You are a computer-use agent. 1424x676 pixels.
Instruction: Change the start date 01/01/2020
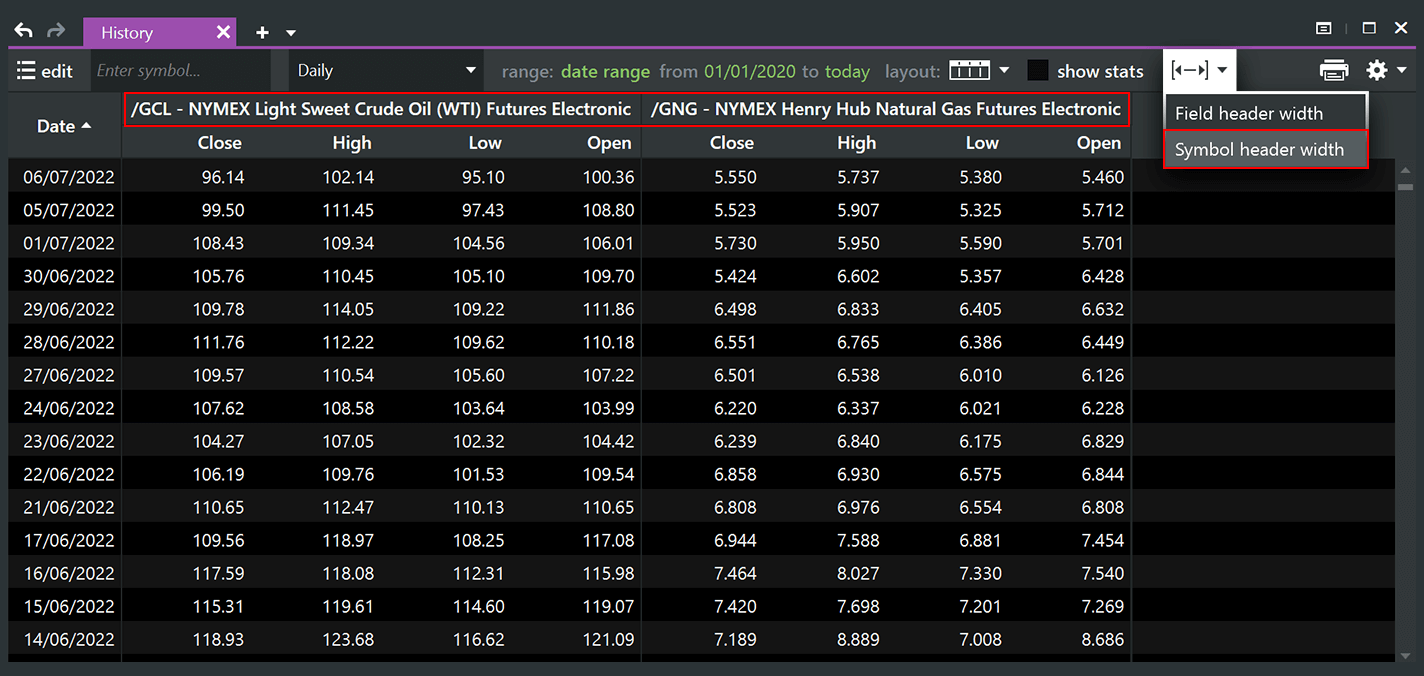pyautogui.click(x=750, y=72)
